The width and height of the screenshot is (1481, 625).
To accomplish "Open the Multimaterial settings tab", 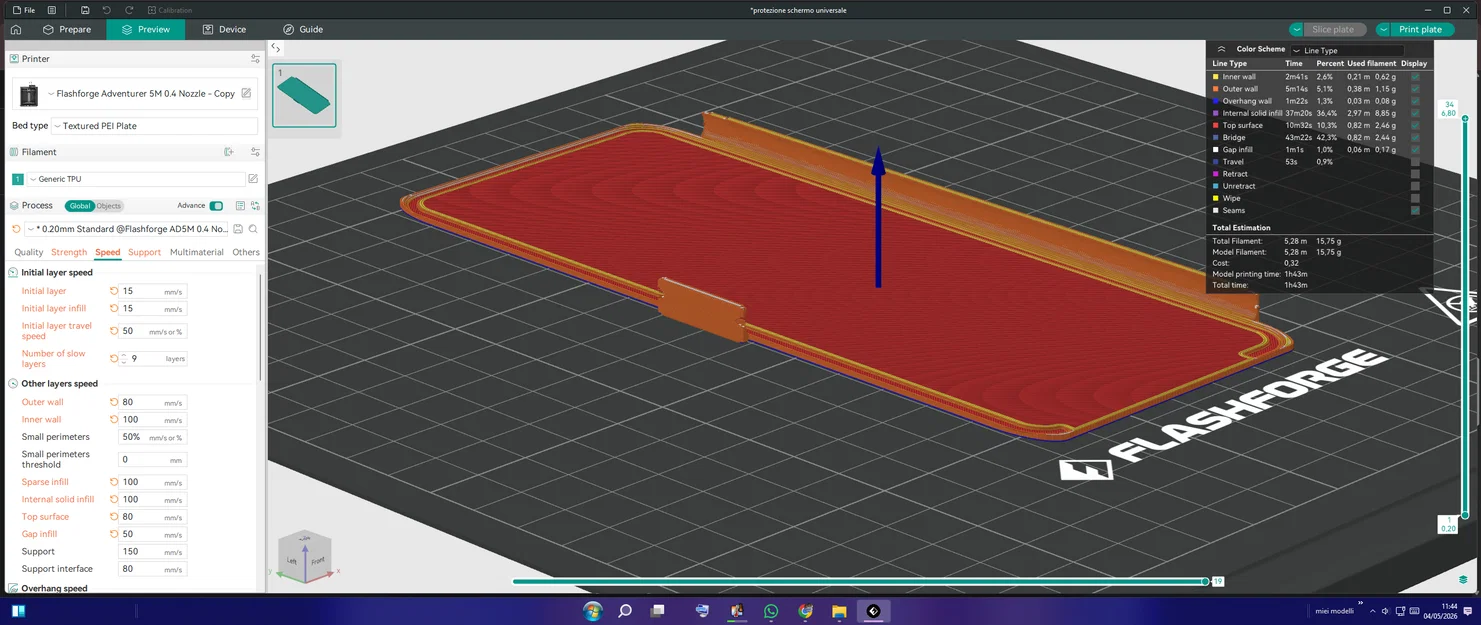I will [197, 252].
